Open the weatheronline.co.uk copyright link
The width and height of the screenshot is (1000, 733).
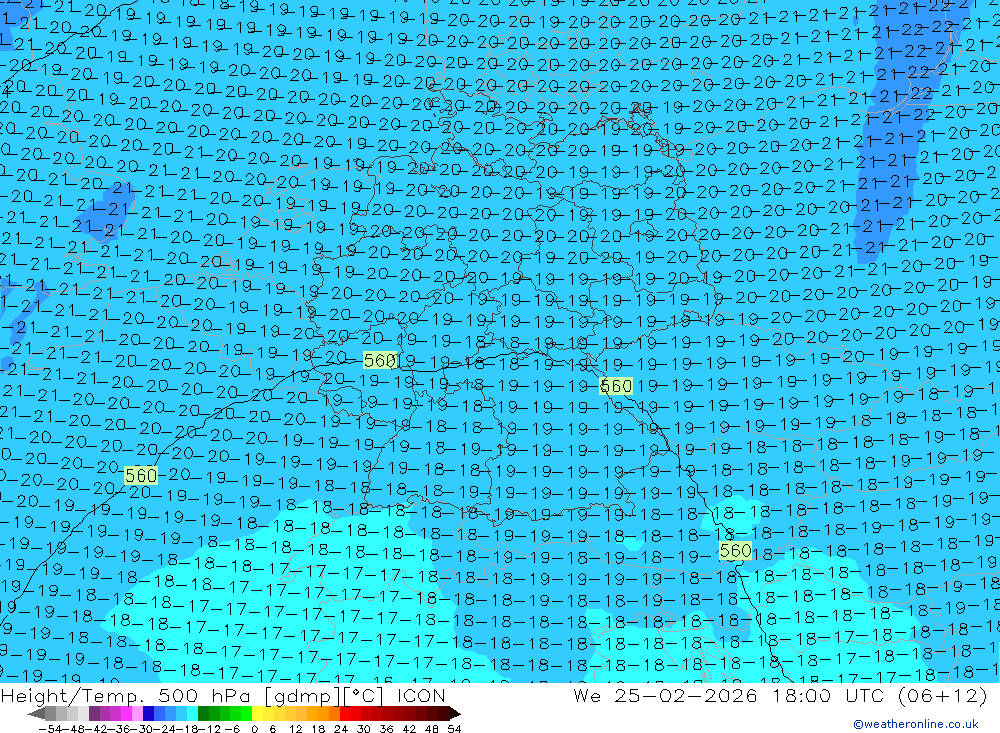[x=915, y=723]
